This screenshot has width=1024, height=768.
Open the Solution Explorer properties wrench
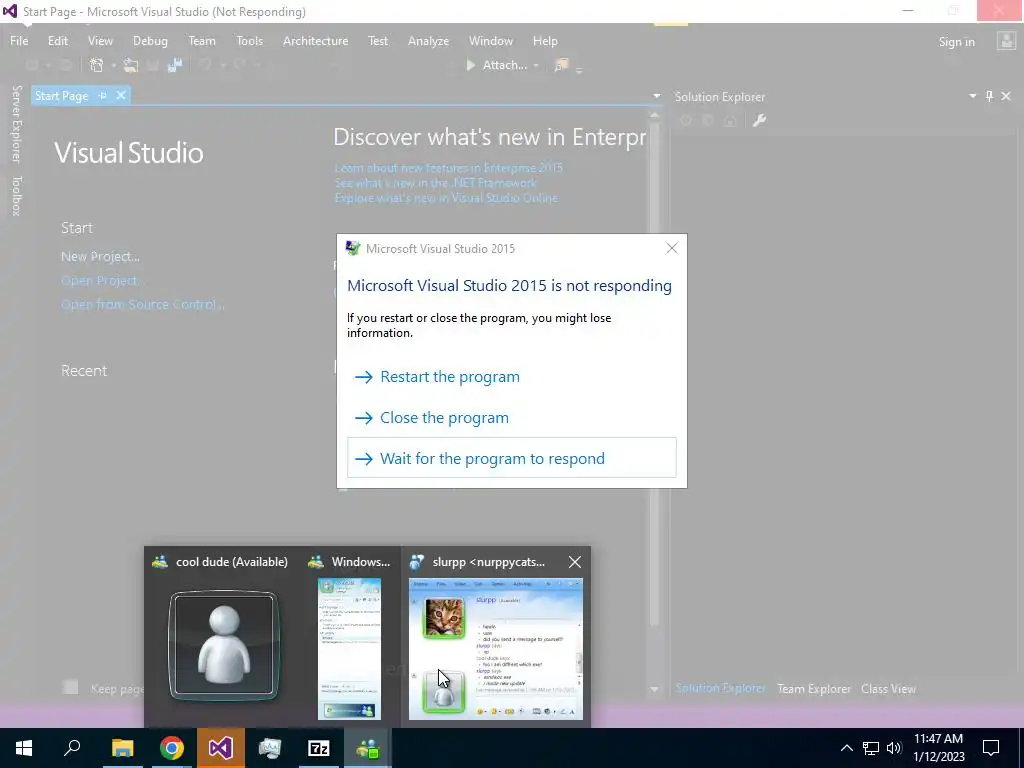coord(759,120)
